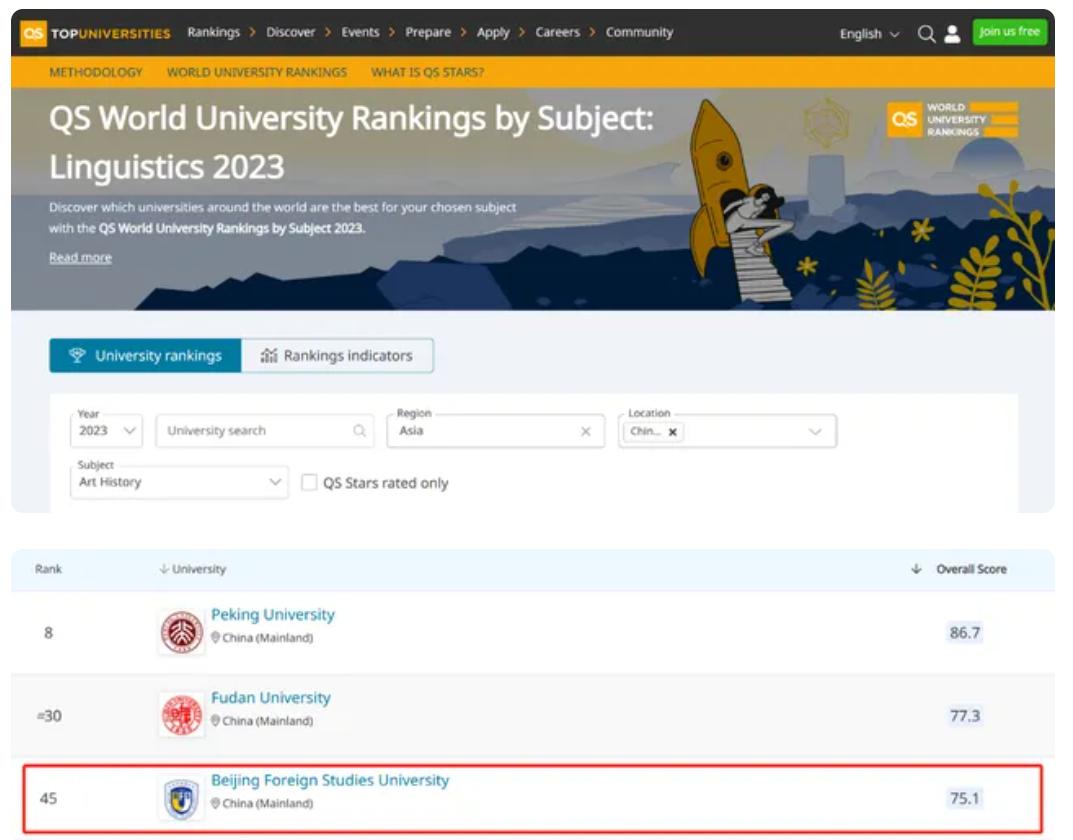
Task: Clear the Asia region filter
Action: [586, 431]
